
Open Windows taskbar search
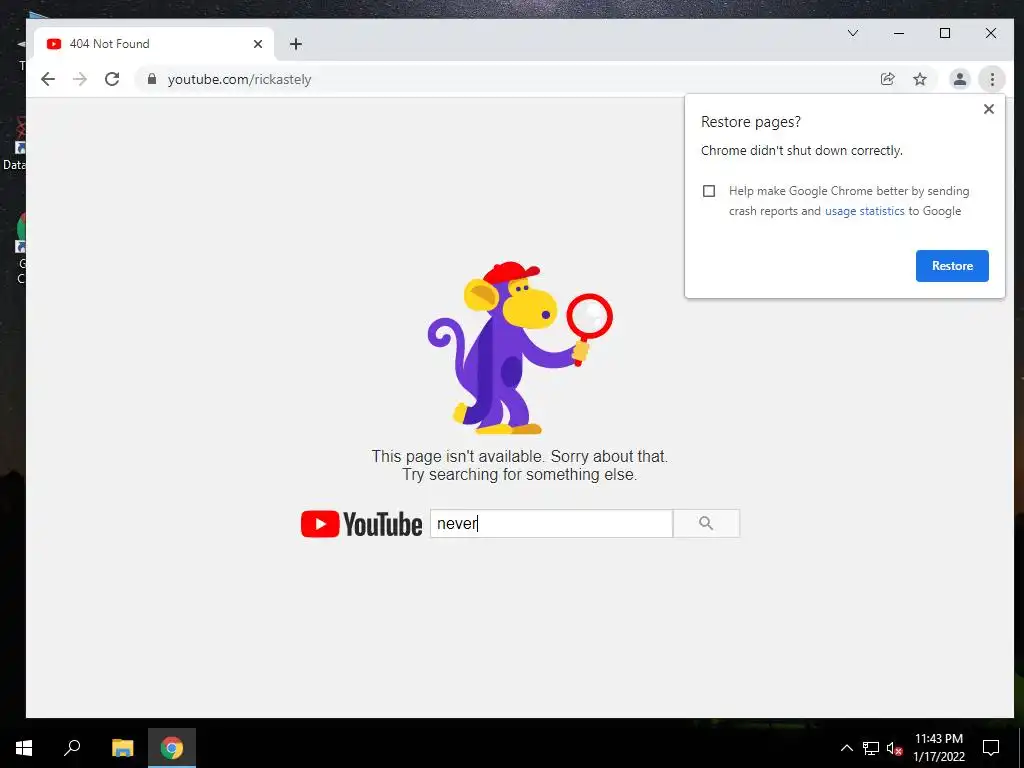click(72, 748)
